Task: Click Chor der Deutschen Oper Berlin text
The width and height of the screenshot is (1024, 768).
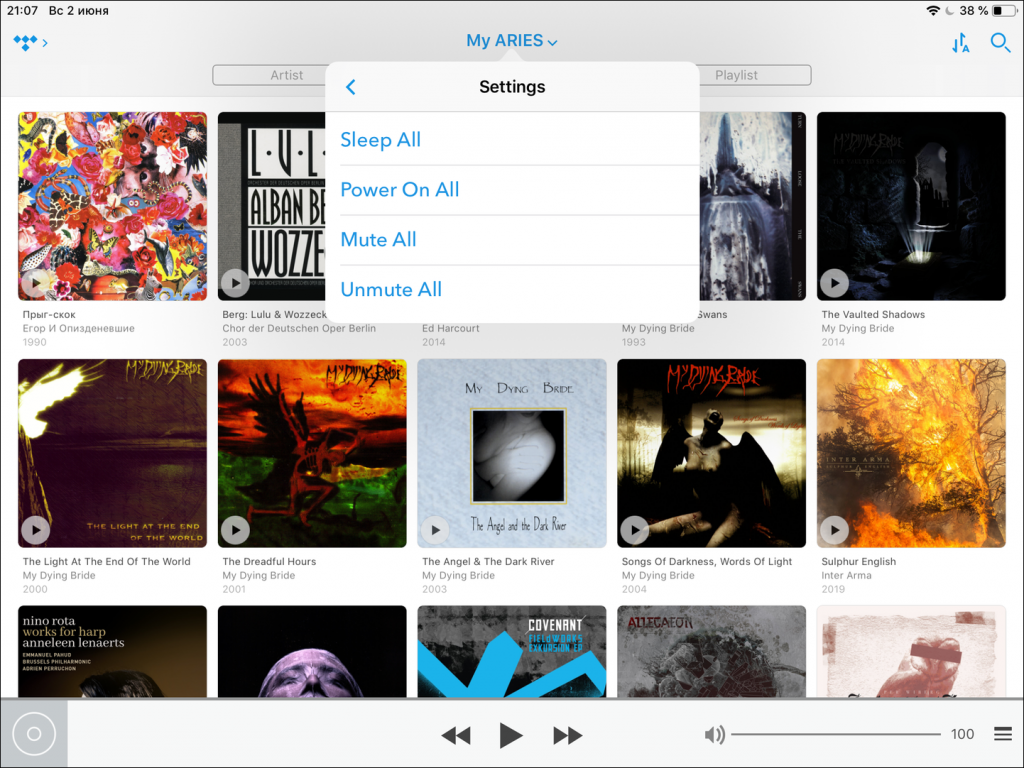Action: (x=299, y=328)
